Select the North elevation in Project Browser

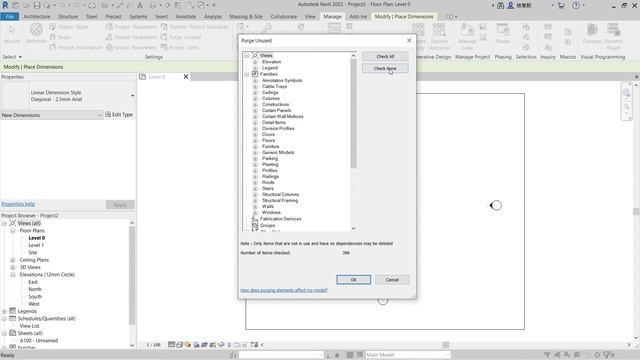pyautogui.click(x=35, y=289)
